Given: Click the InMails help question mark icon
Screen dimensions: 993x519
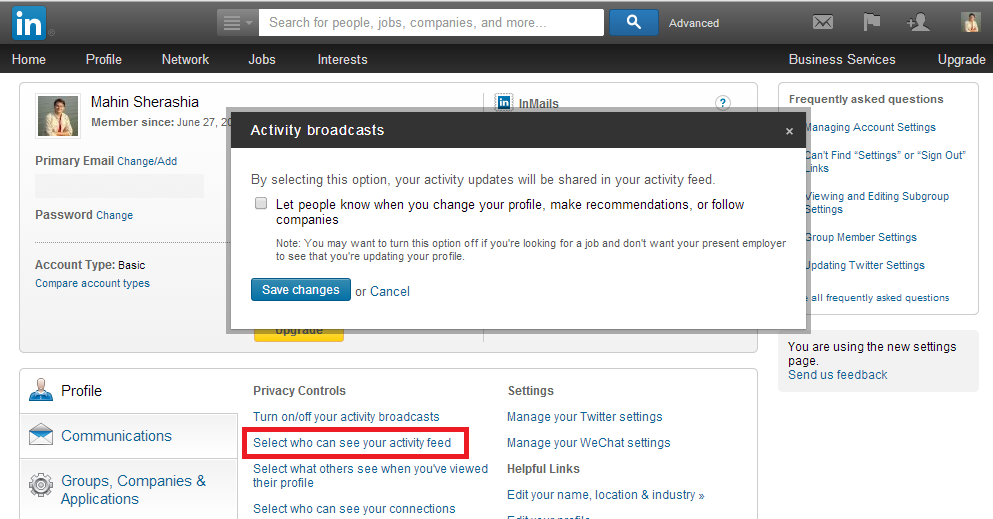Looking at the screenshot, I should (x=723, y=103).
